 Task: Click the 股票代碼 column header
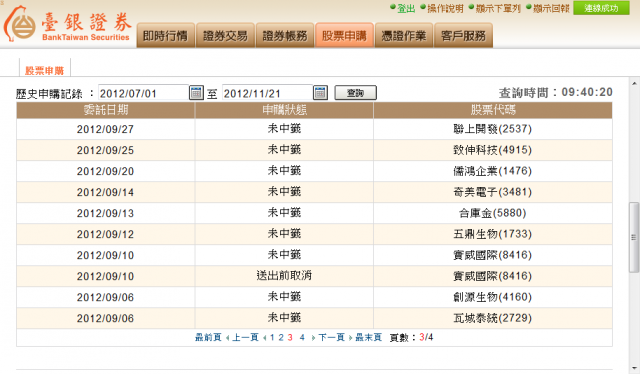(x=493, y=110)
